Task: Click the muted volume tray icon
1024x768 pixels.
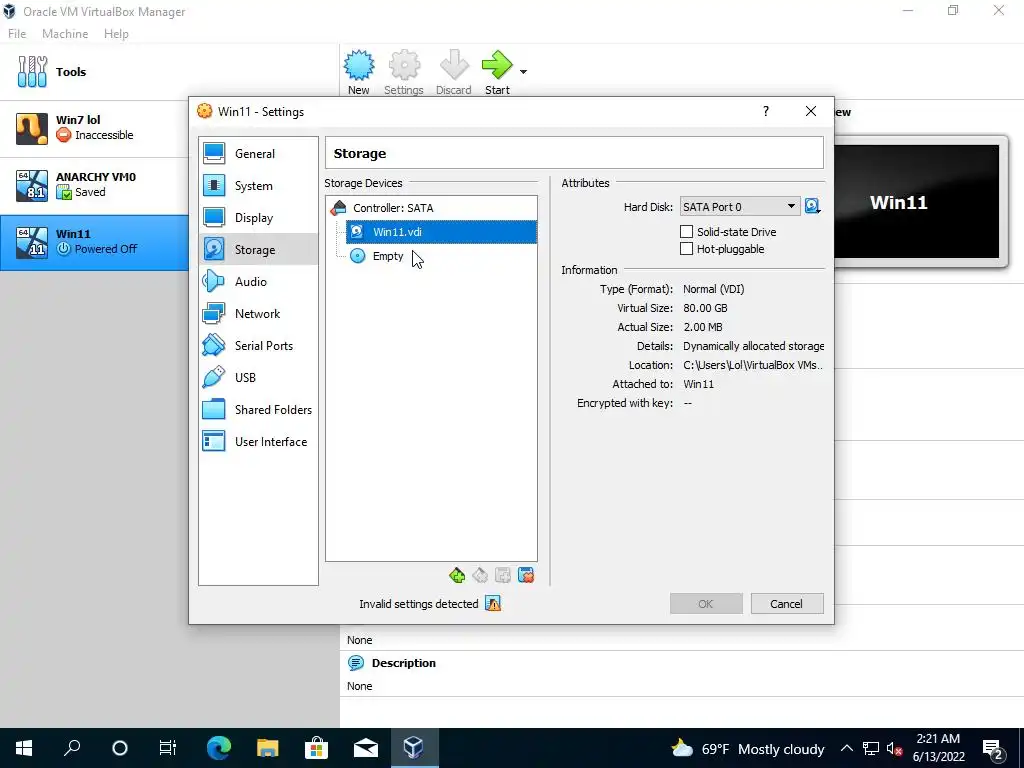Action: click(x=894, y=748)
